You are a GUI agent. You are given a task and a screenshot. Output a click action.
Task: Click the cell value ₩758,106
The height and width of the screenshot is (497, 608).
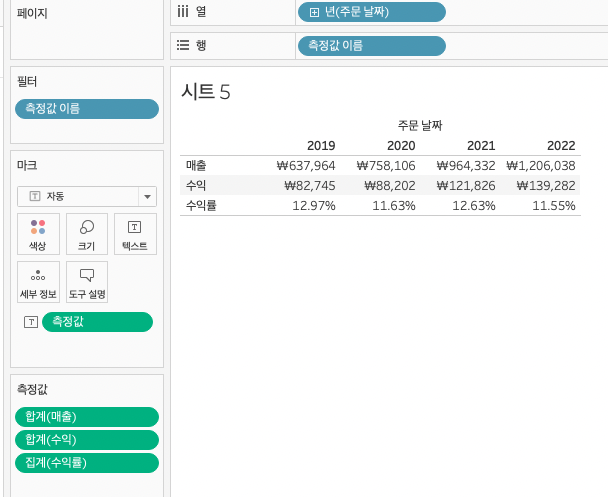pos(386,166)
